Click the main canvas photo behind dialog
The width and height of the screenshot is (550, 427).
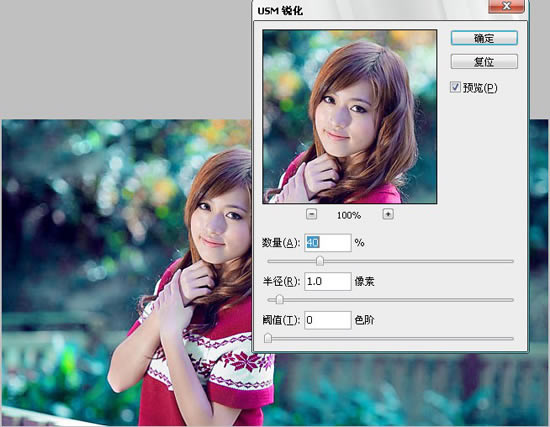point(126,272)
